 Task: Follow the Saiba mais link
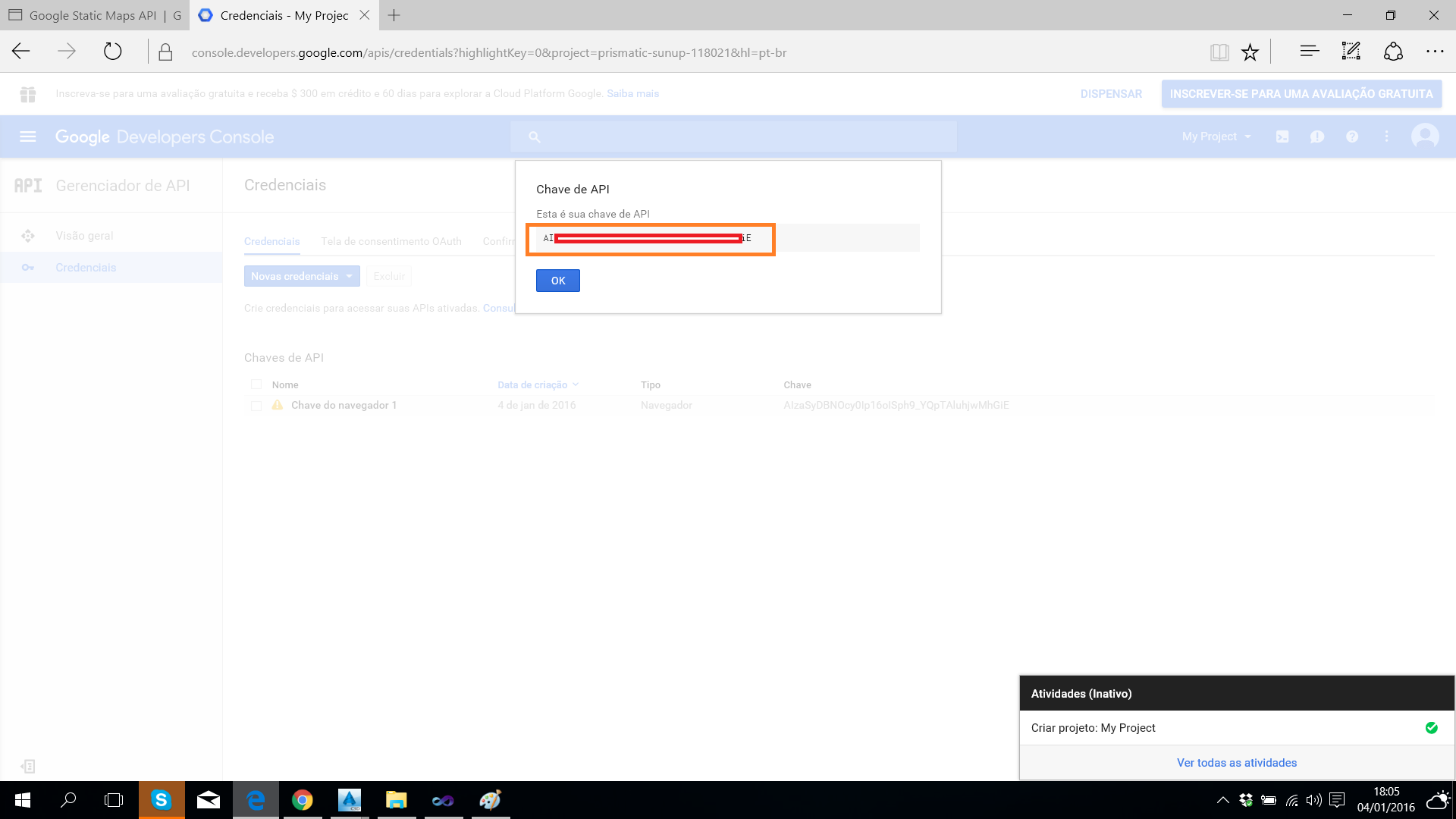coord(632,94)
